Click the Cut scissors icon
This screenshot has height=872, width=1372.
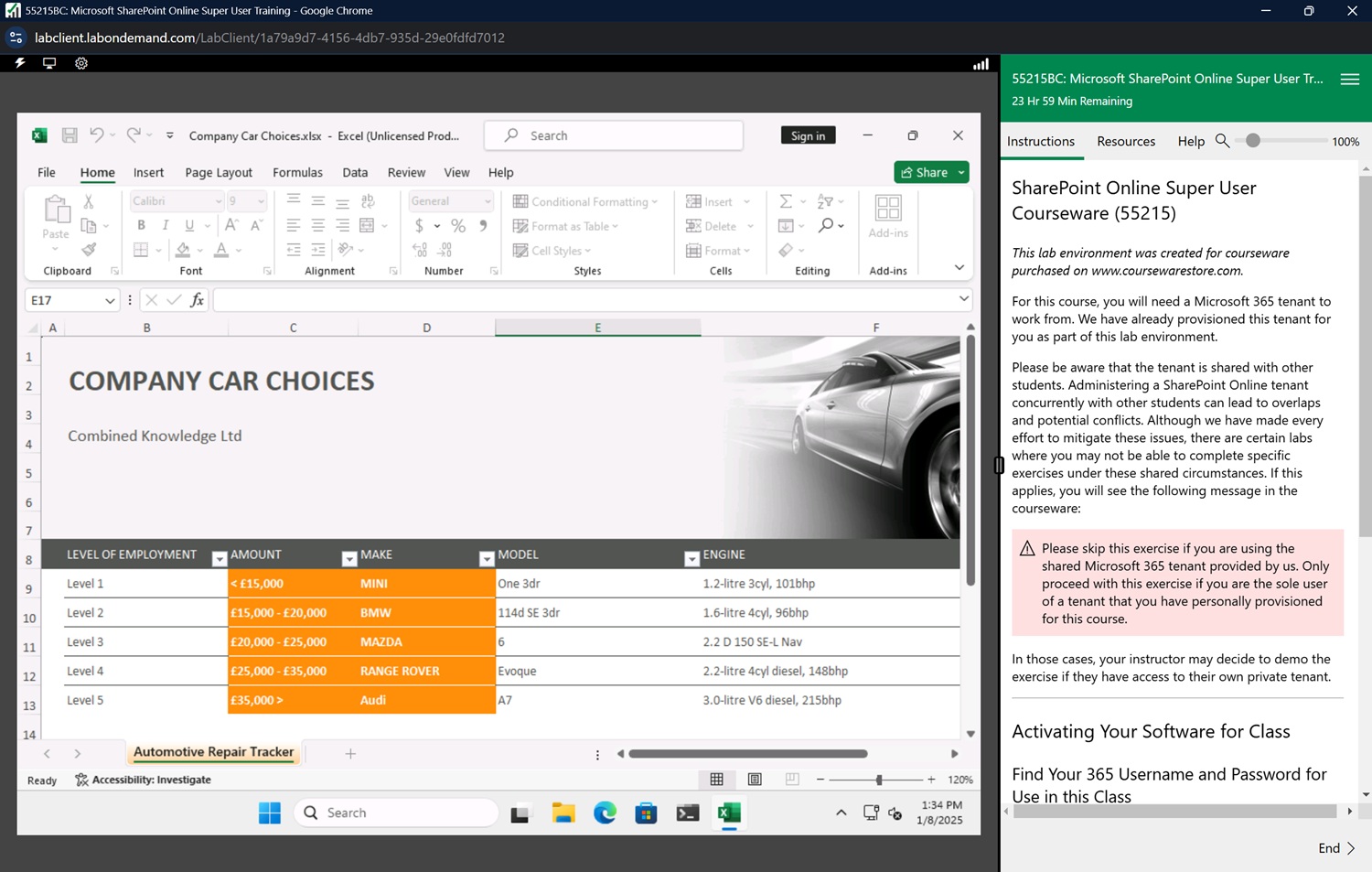pyautogui.click(x=89, y=201)
